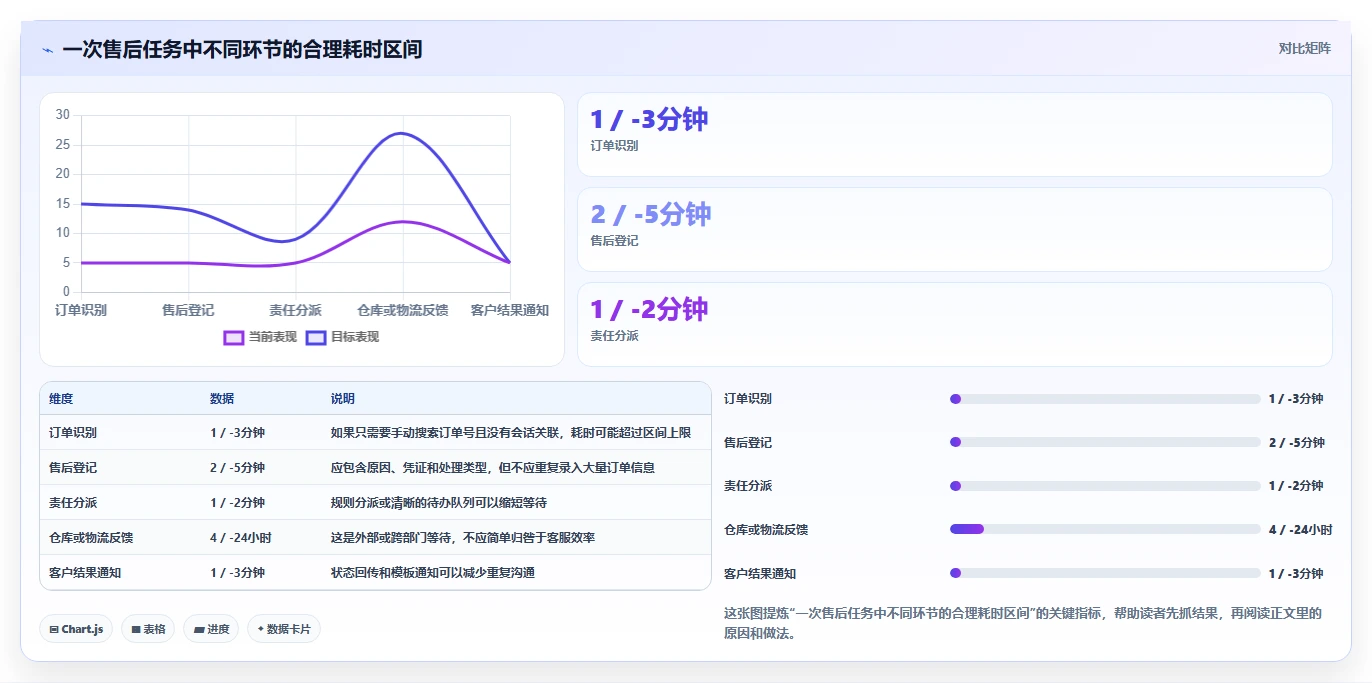Select the 售后登记 data card
1372x683 pixels.
(955, 230)
